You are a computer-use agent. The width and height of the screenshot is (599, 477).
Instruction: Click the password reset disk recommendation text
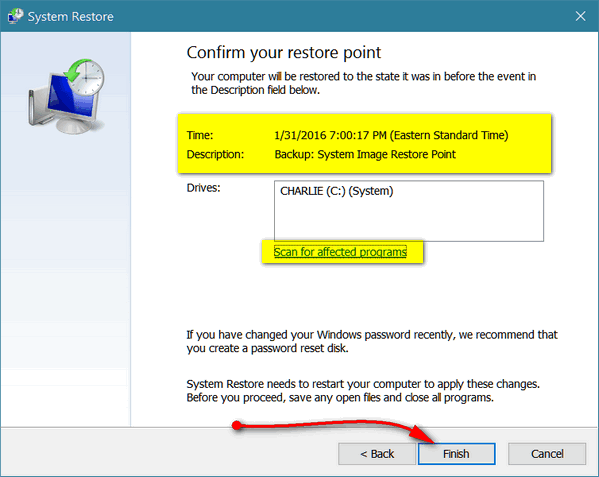[x=372, y=341]
